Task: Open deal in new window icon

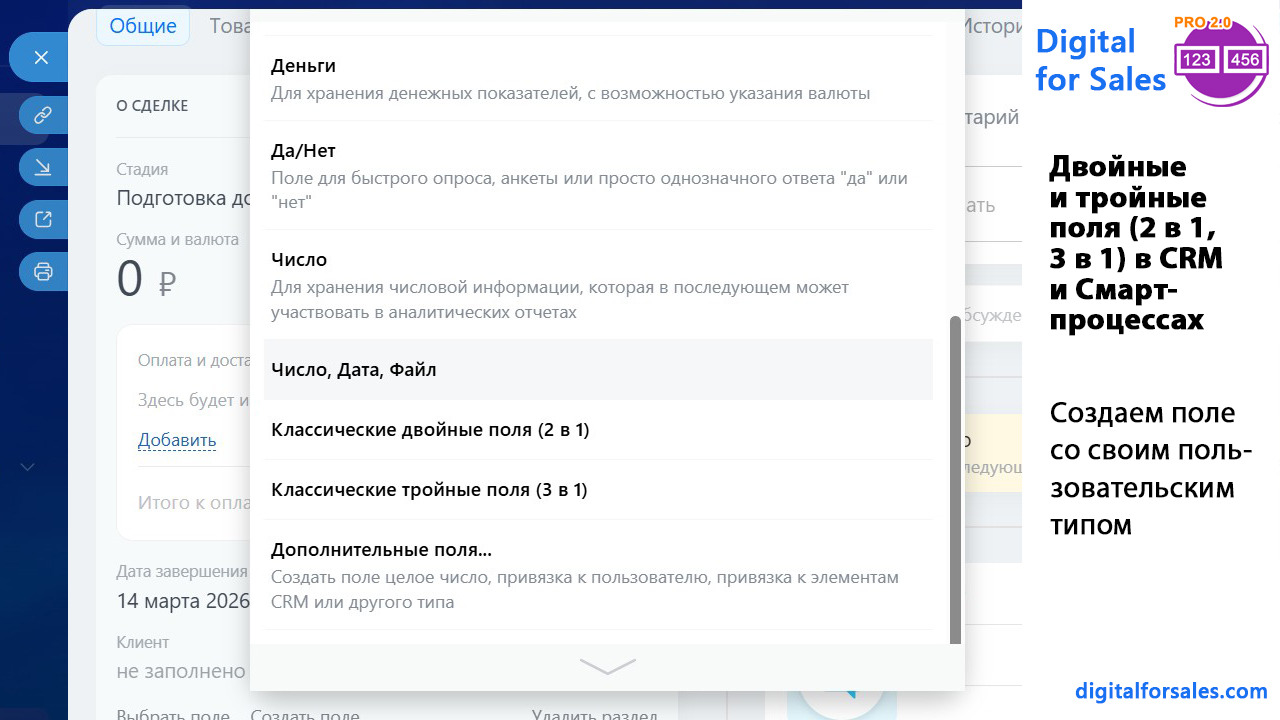Action: (42, 219)
